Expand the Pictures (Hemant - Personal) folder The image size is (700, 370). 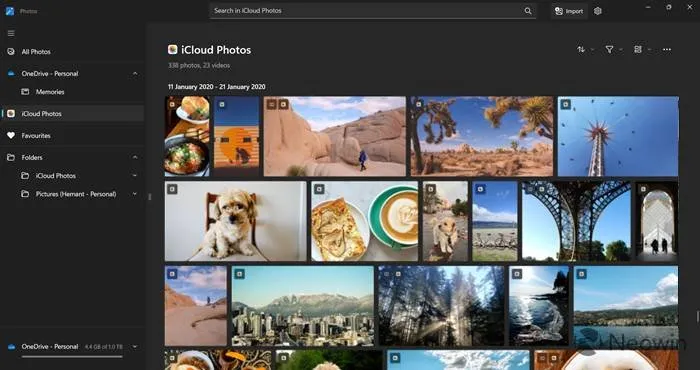click(135, 194)
